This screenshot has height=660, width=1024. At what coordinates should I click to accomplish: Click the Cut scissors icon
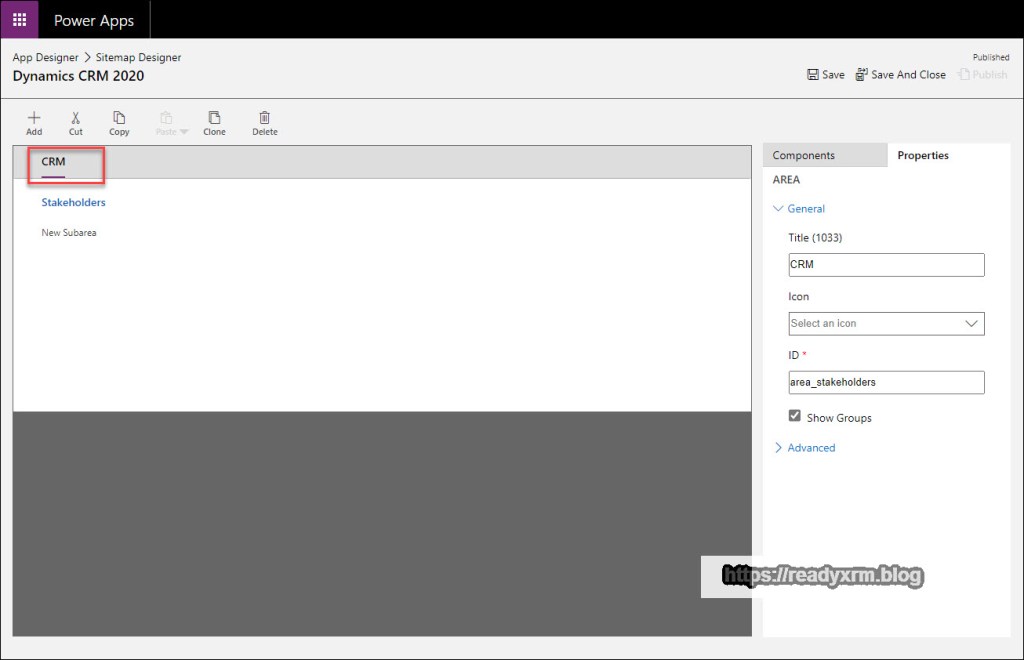click(76, 118)
